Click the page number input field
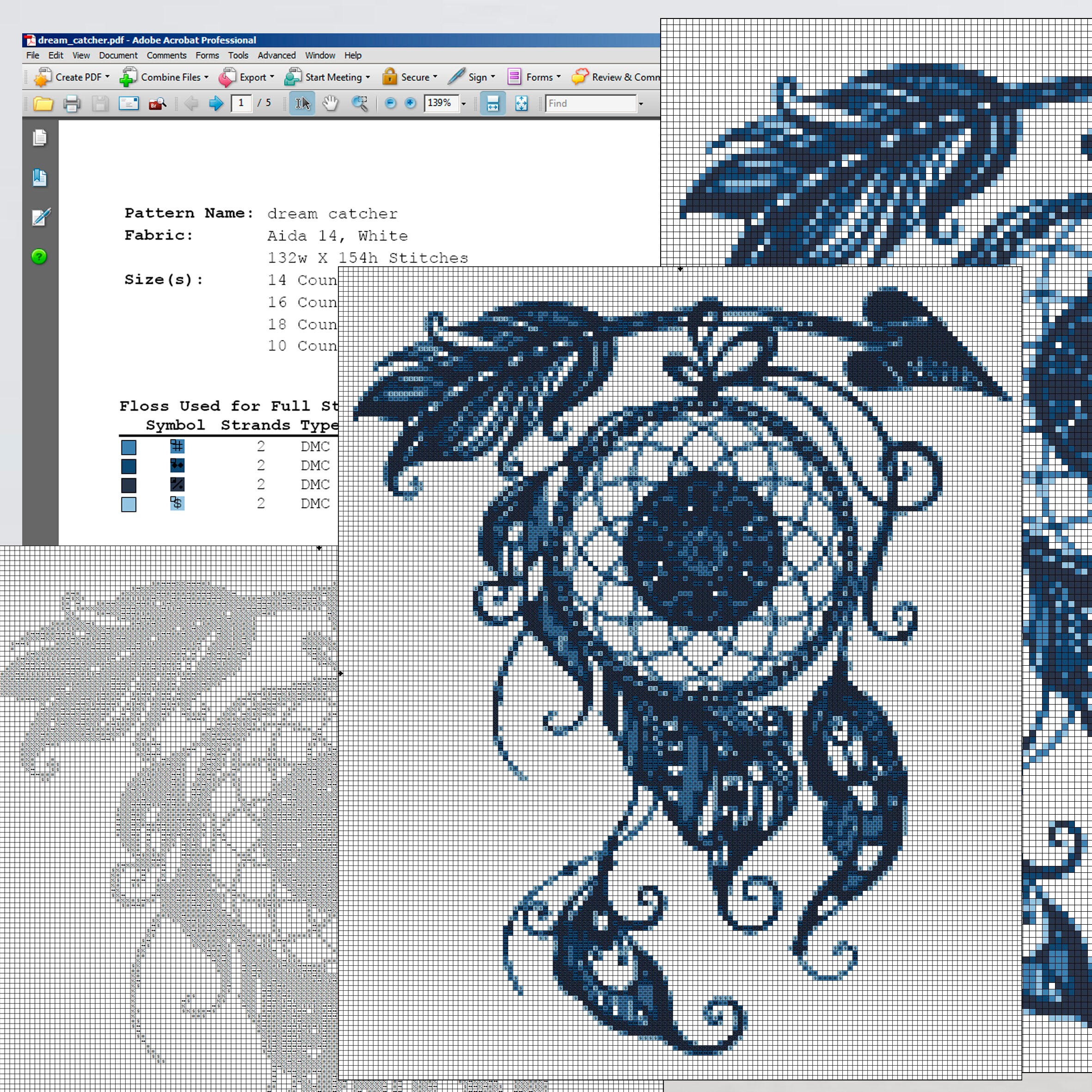The image size is (1092, 1092). (241, 104)
